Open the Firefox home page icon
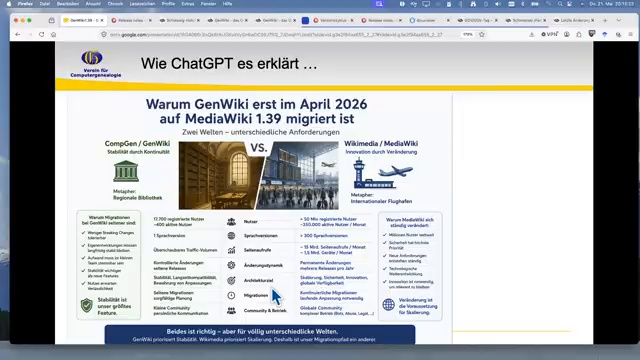 53,35
